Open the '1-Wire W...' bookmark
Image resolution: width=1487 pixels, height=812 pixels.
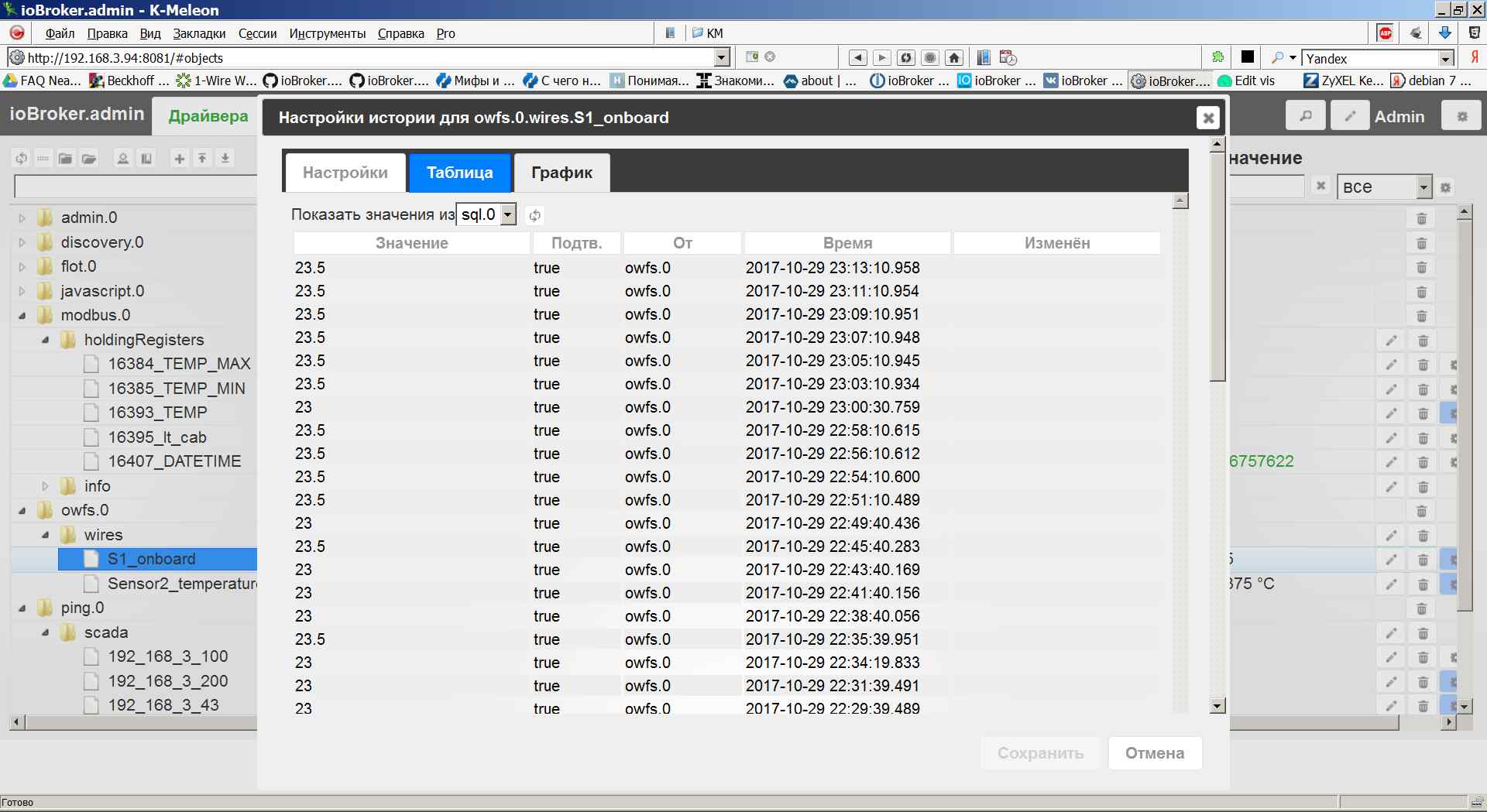[x=216, y=81]
